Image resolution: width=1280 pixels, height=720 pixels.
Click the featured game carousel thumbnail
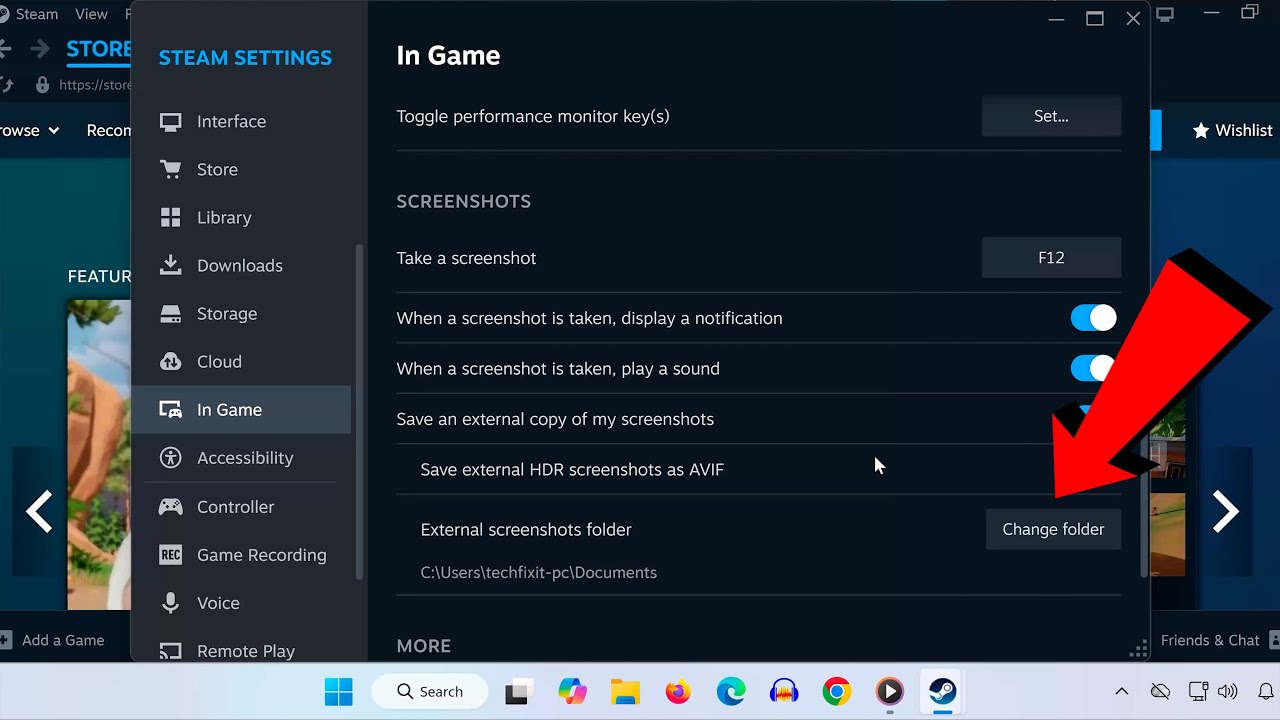point(99,455)
